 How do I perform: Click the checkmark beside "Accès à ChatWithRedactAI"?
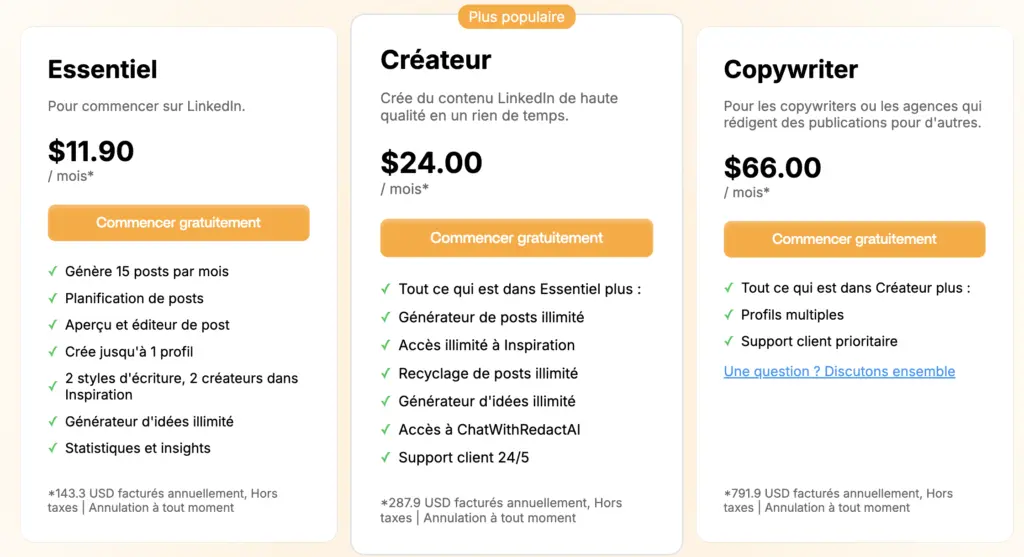coord(386,429)
